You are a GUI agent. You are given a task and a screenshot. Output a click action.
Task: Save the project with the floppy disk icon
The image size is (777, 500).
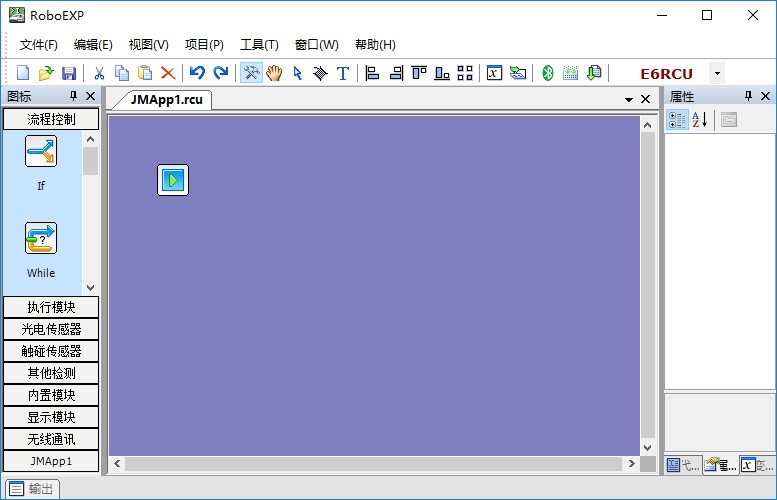pyautogui.click(x=69, y=73)
